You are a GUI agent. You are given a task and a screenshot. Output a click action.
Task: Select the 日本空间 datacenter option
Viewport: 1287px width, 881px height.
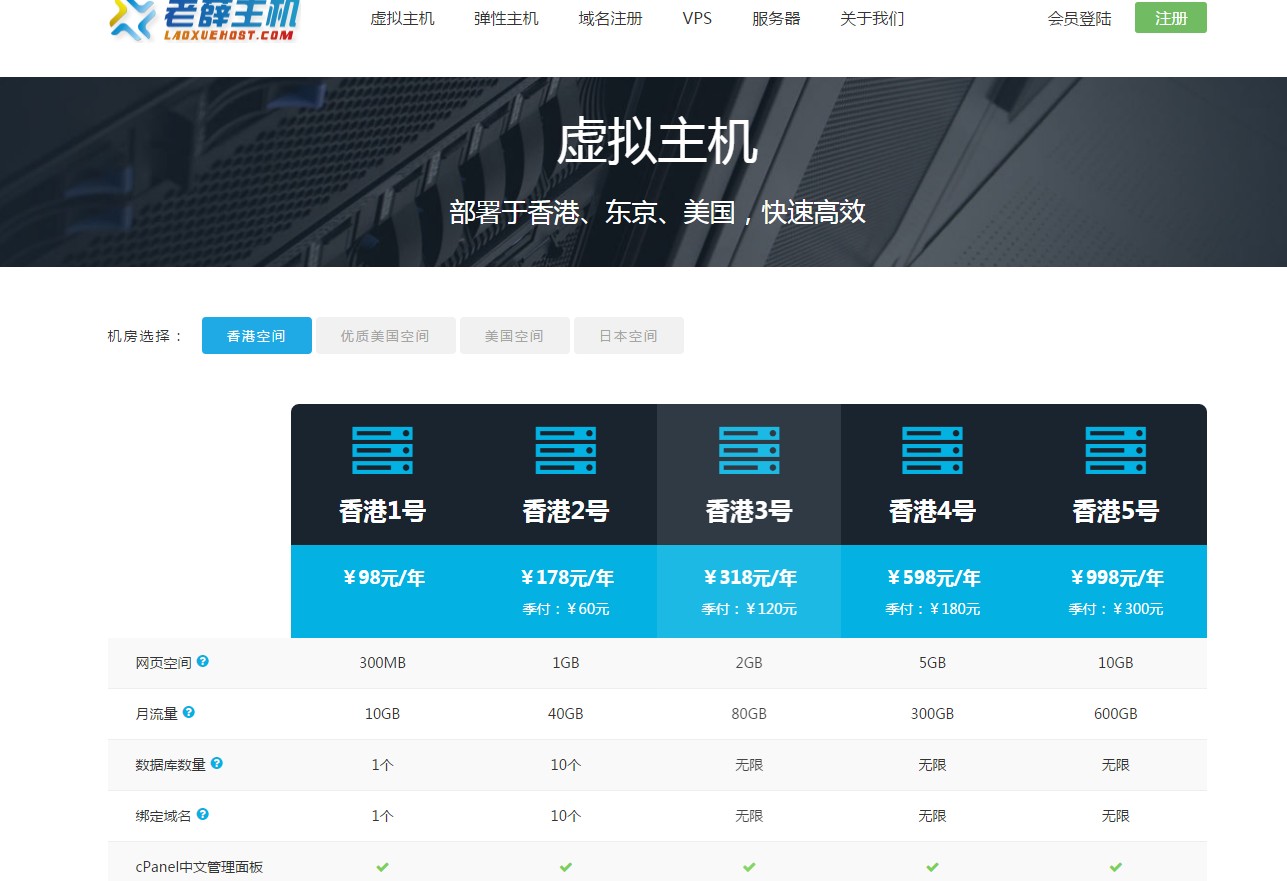pyautogui.click(x=628, y=335)
